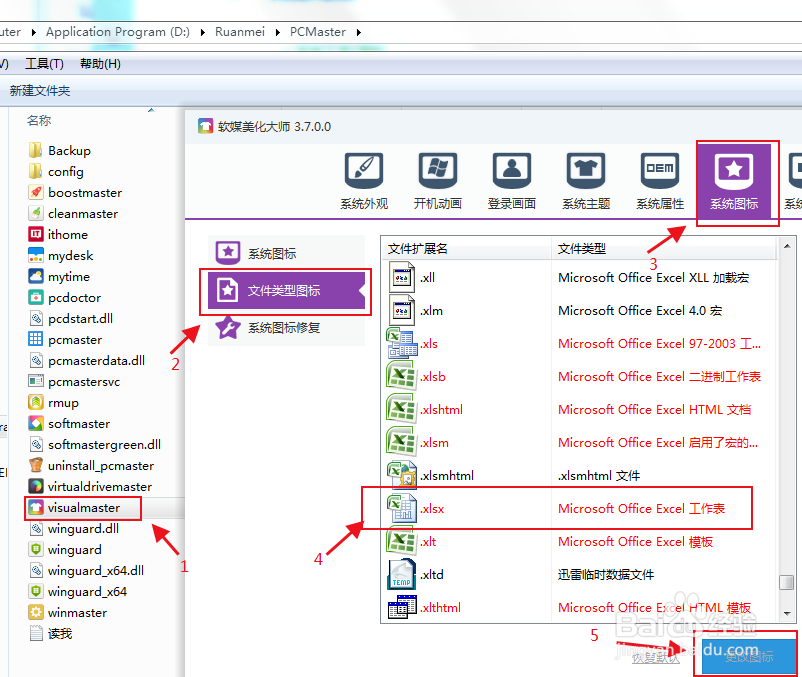Image resolution: width=802 pixels, height=677 pixels.
Task: Open the 开机动画 boot animation section
Action: click(x=438, y=182)
